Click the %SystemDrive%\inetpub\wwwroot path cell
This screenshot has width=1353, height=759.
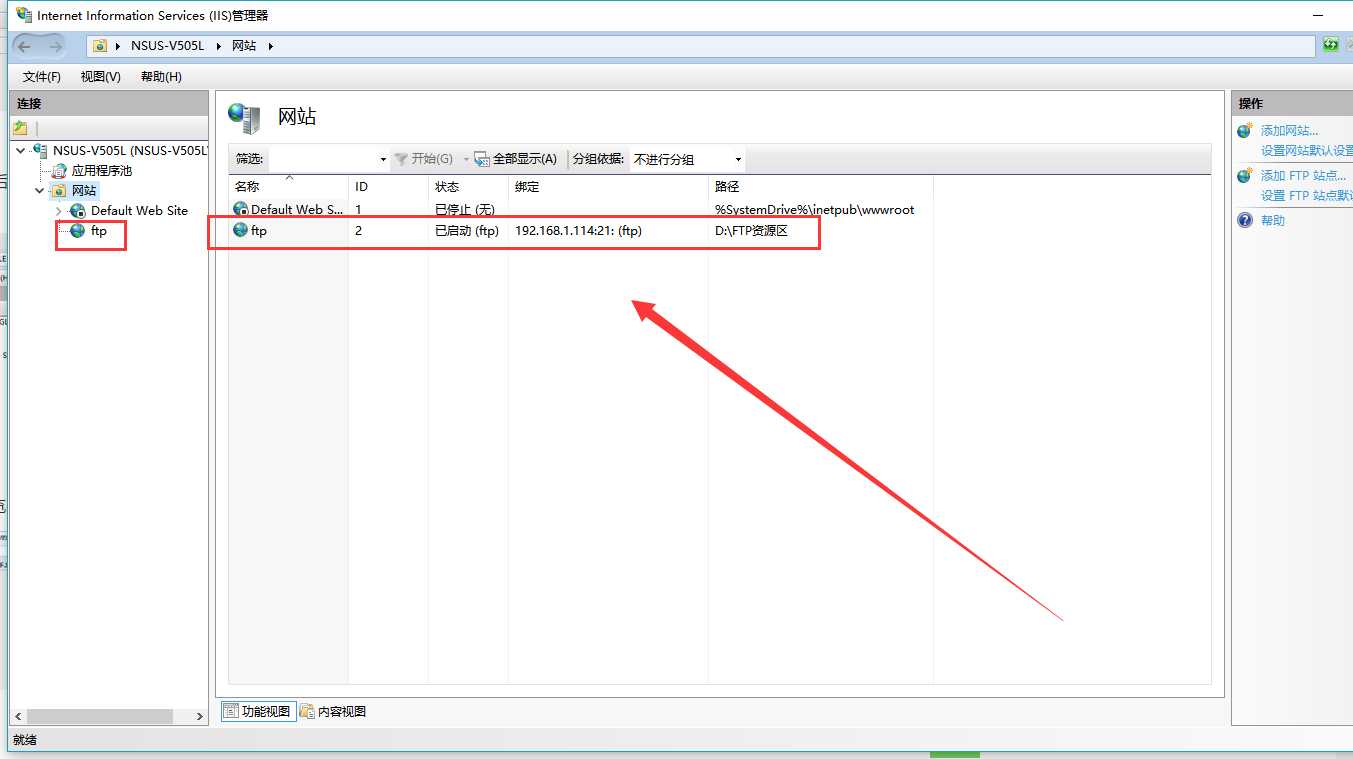click(x=815, y=210)
